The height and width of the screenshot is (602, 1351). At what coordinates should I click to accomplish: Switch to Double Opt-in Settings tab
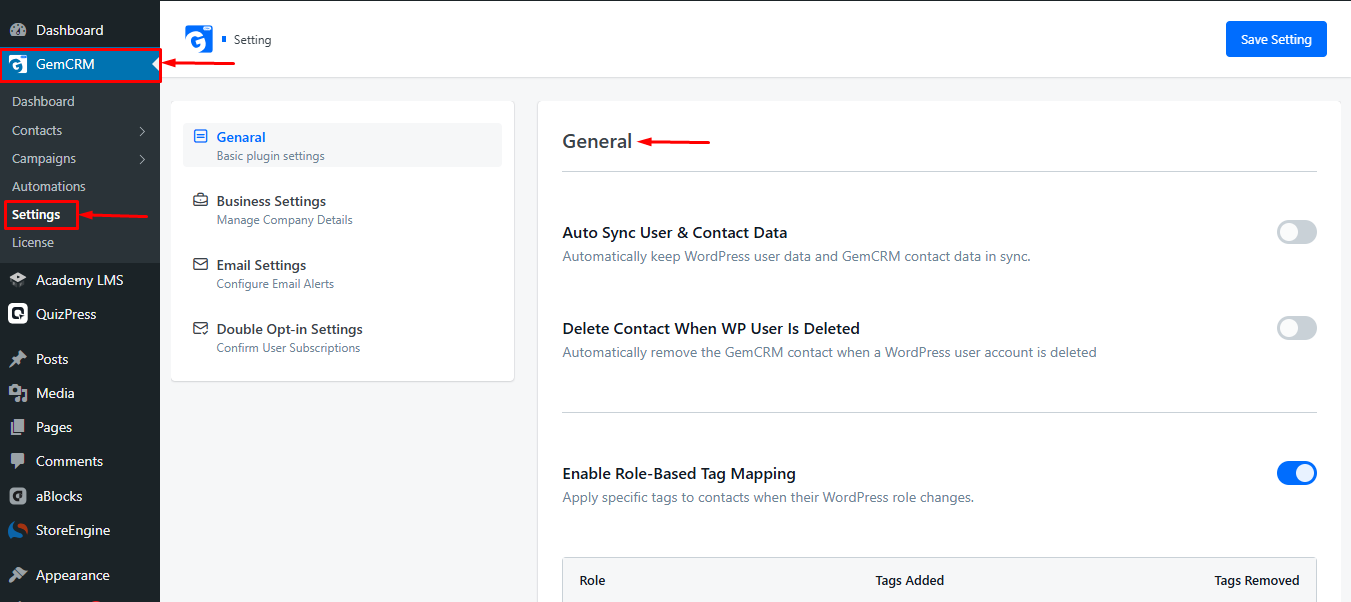point(342,337)
